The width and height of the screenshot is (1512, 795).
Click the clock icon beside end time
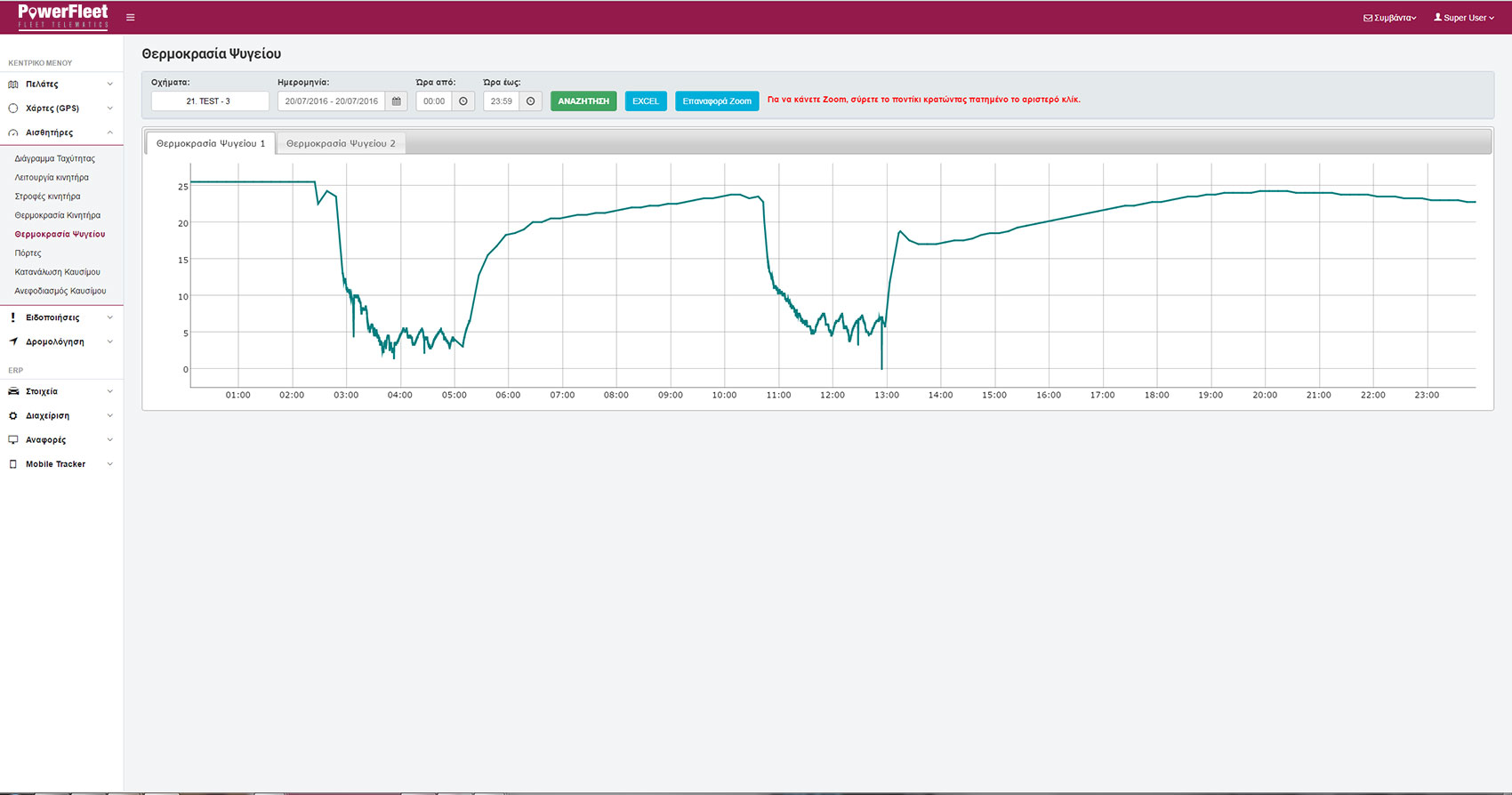point(531,101)
